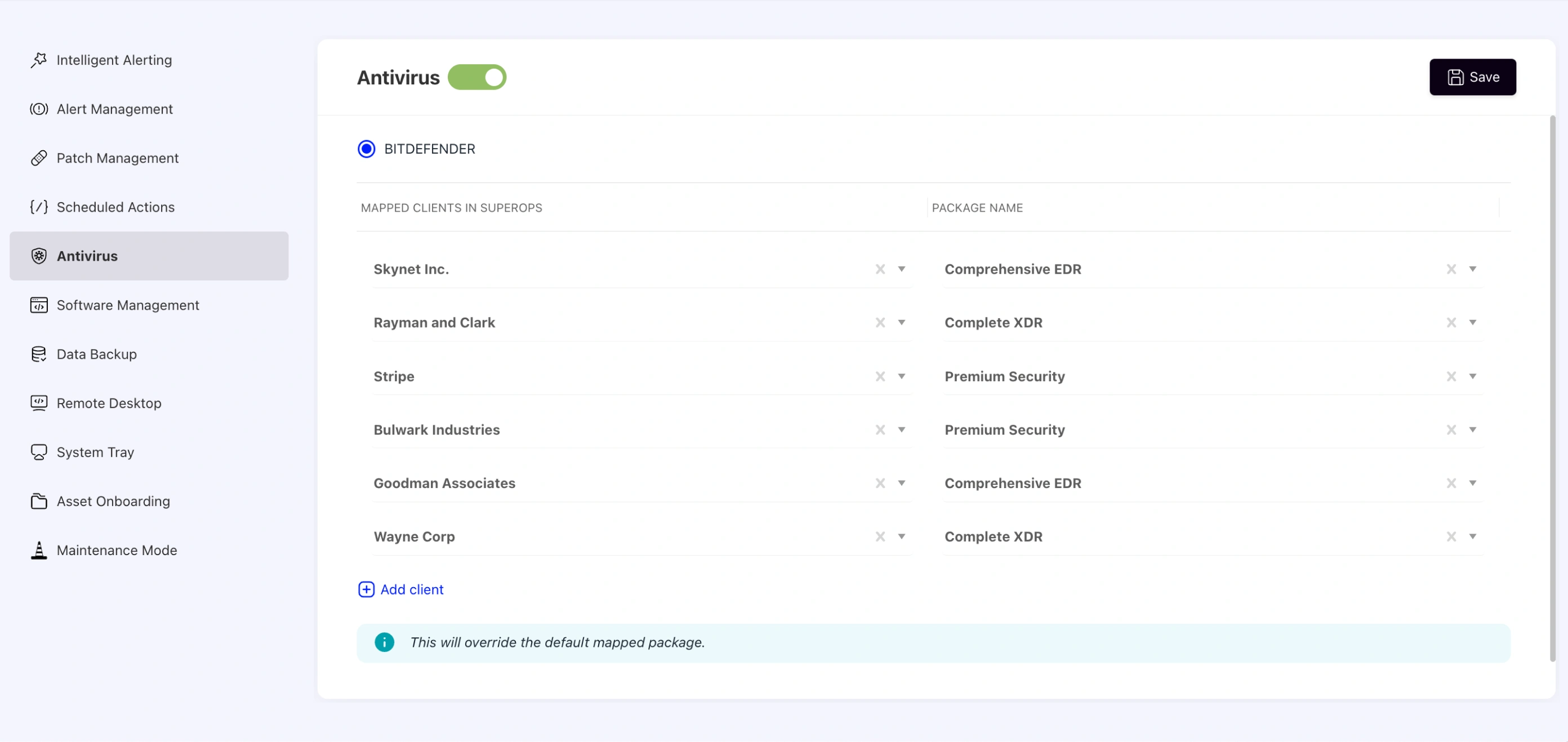This screenshot has width=1568, height=742.
Task: Select the BITDEFENDER radio button
Action: [367, 149]
